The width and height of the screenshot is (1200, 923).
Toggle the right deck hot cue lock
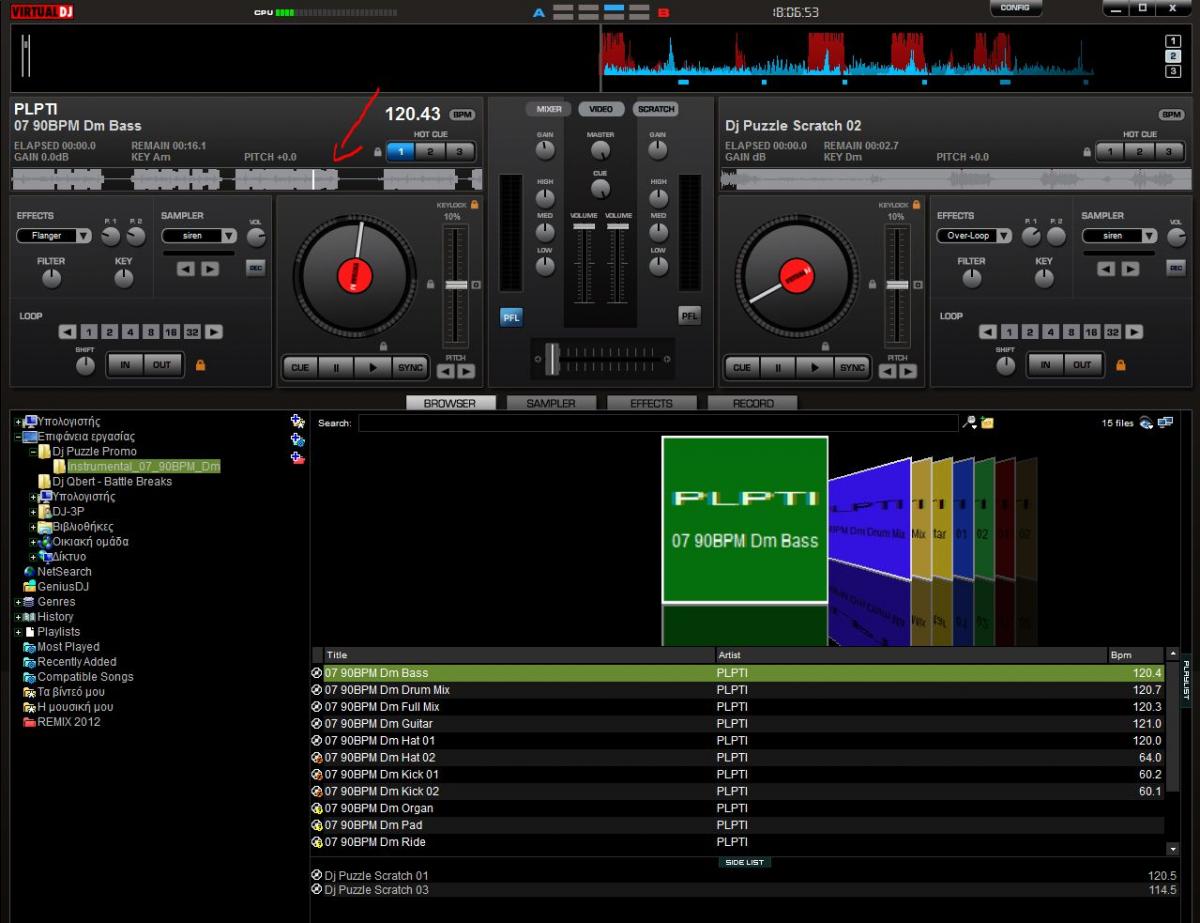coord(1087,153)
